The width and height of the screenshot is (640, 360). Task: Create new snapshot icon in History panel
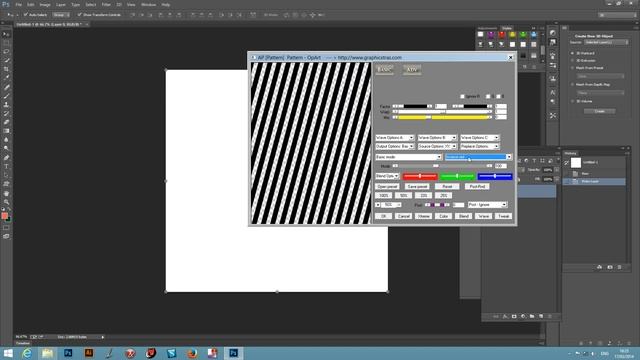[x=610, y=267]
